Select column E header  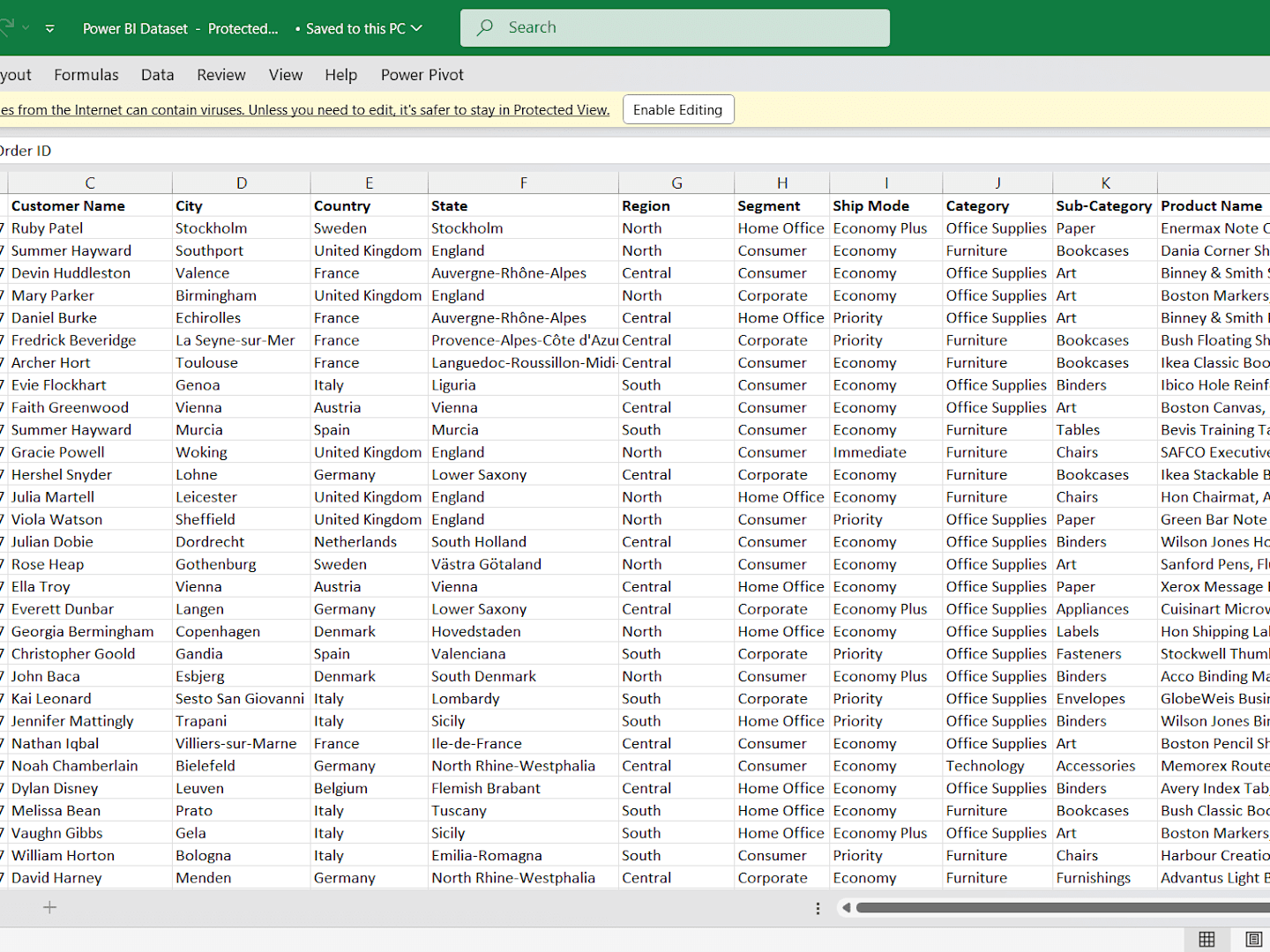(x=370, y=183)
